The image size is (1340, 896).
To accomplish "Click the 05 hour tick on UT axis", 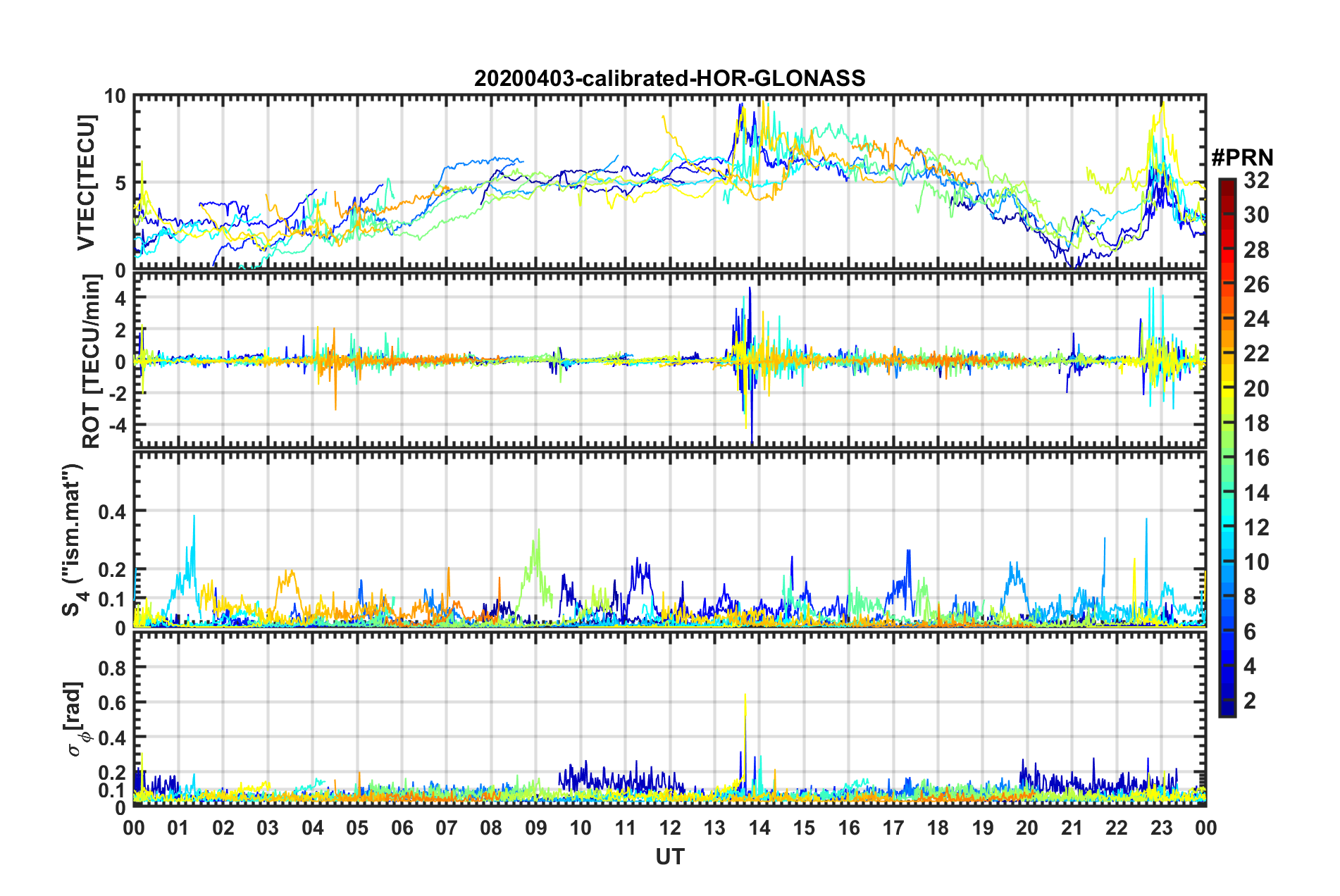I will 357,827.
